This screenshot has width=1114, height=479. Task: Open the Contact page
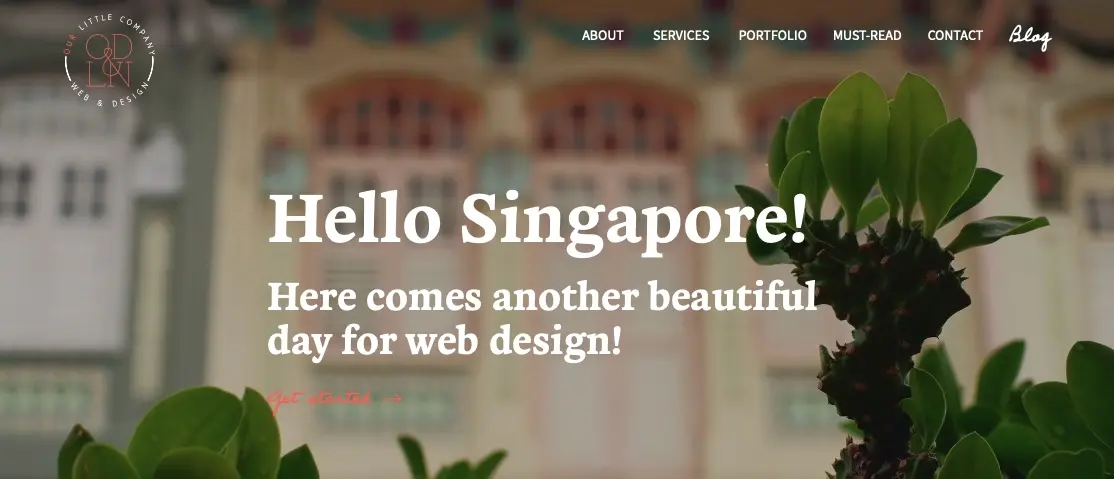pos(955,36)
